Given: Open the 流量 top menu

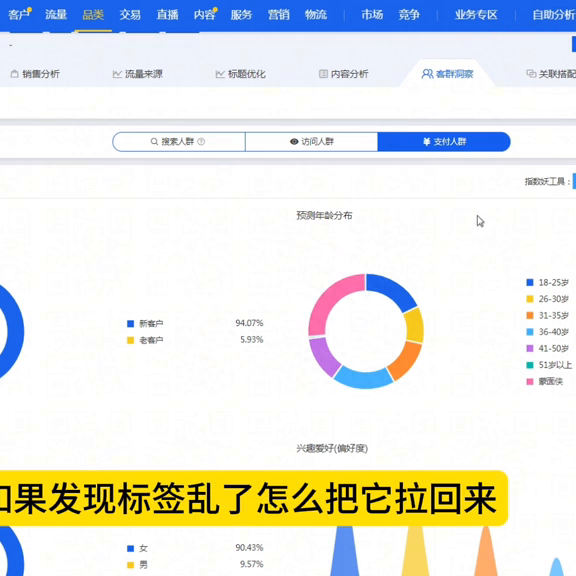Looking at the screenshot, I should click(56, 15).
